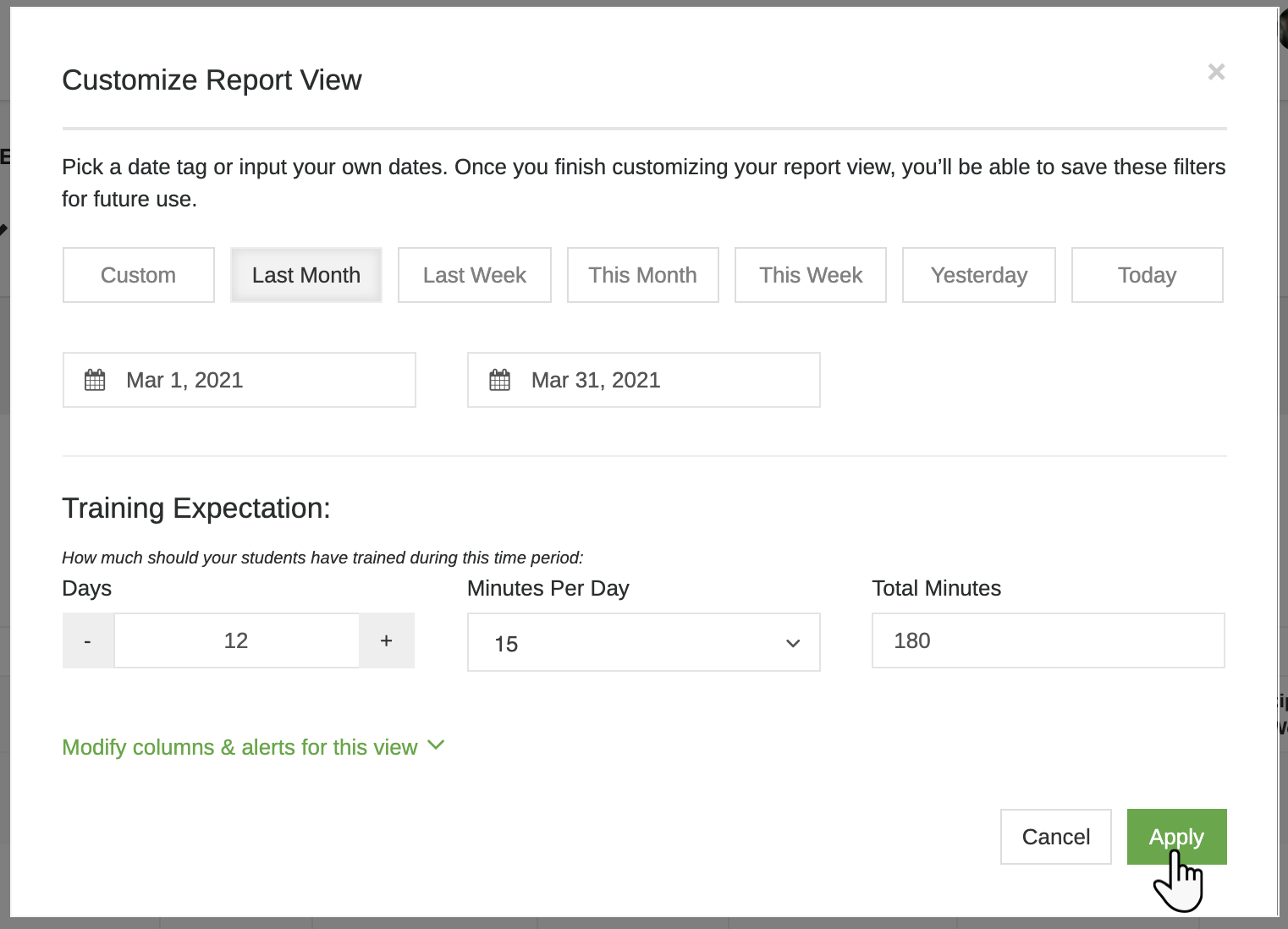The height and width of the screenshot is (929, 1288).
Task: Select the Today date tag
Action: click(x=1147, y=275)
